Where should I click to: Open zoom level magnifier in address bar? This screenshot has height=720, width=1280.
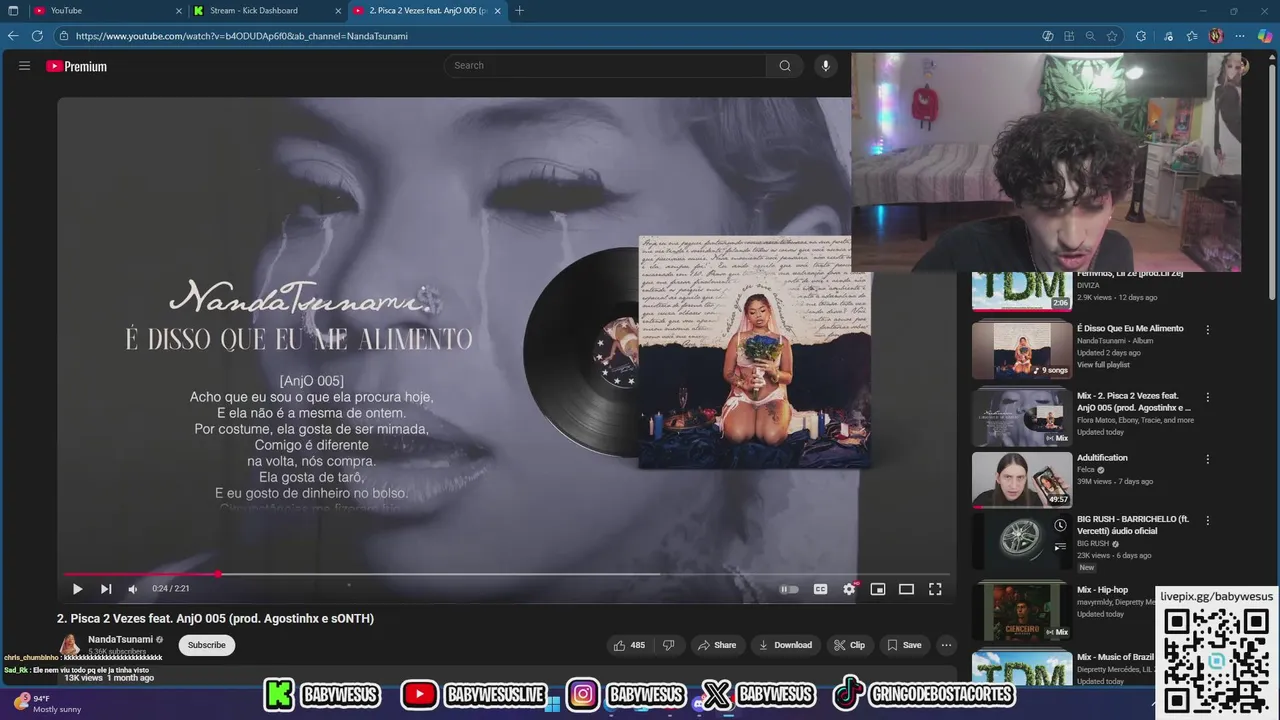(x=1090, y=36)
